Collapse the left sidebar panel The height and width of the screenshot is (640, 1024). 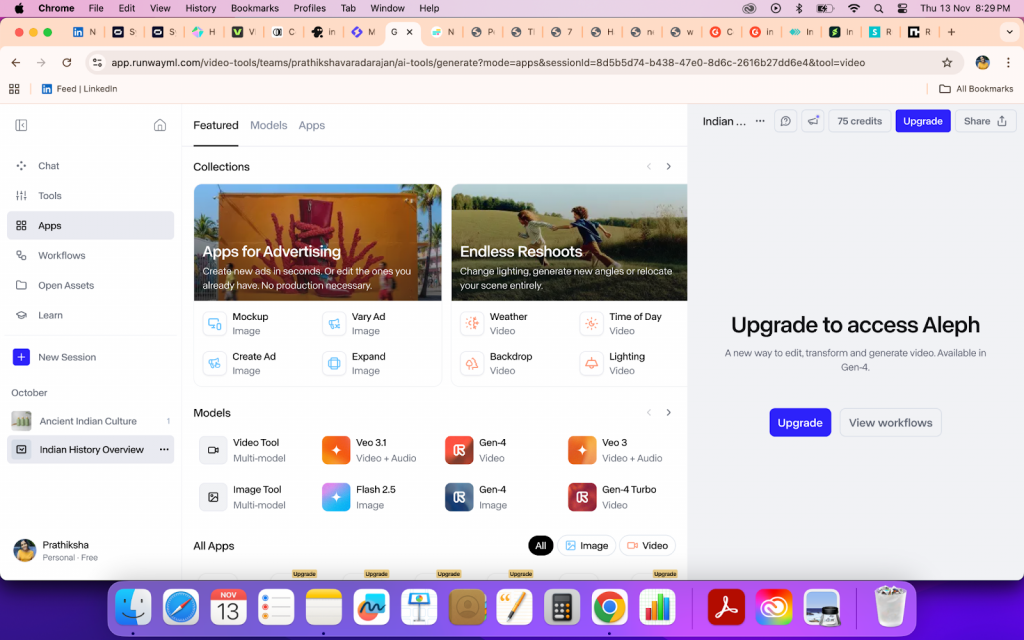point(21,125)
